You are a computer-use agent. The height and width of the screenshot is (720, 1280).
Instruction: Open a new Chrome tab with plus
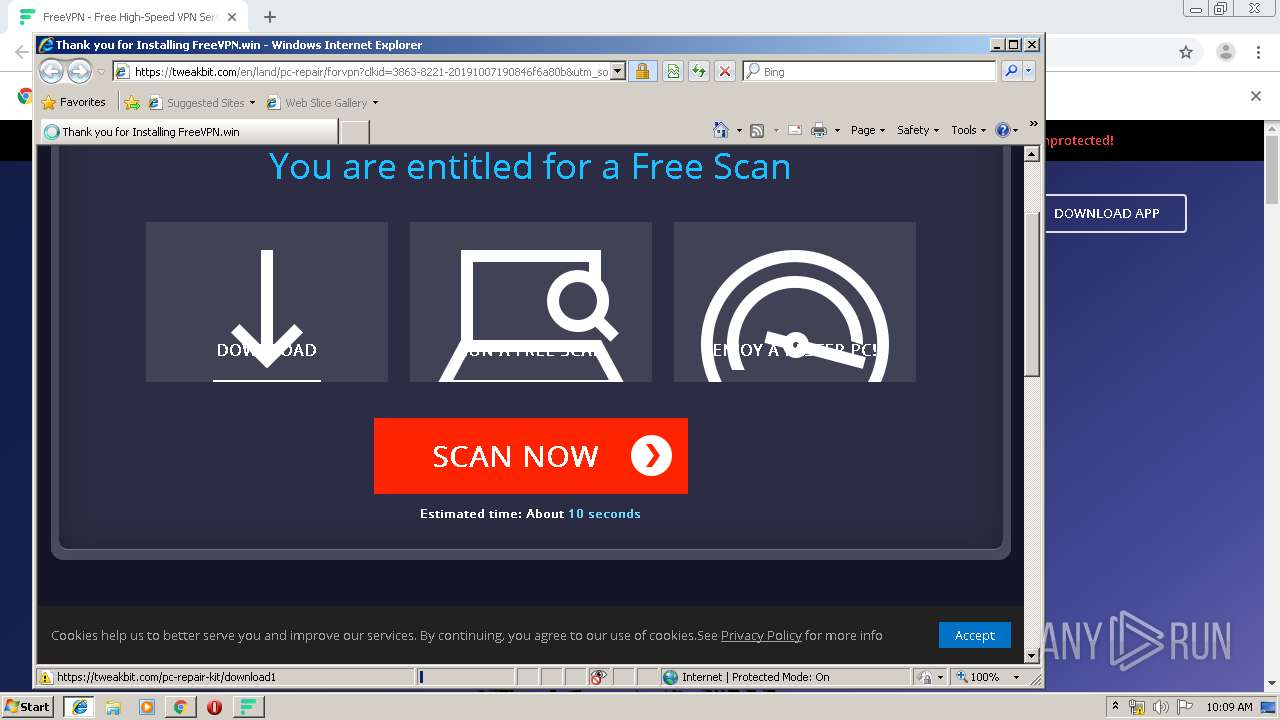click(x=269, y=17)
